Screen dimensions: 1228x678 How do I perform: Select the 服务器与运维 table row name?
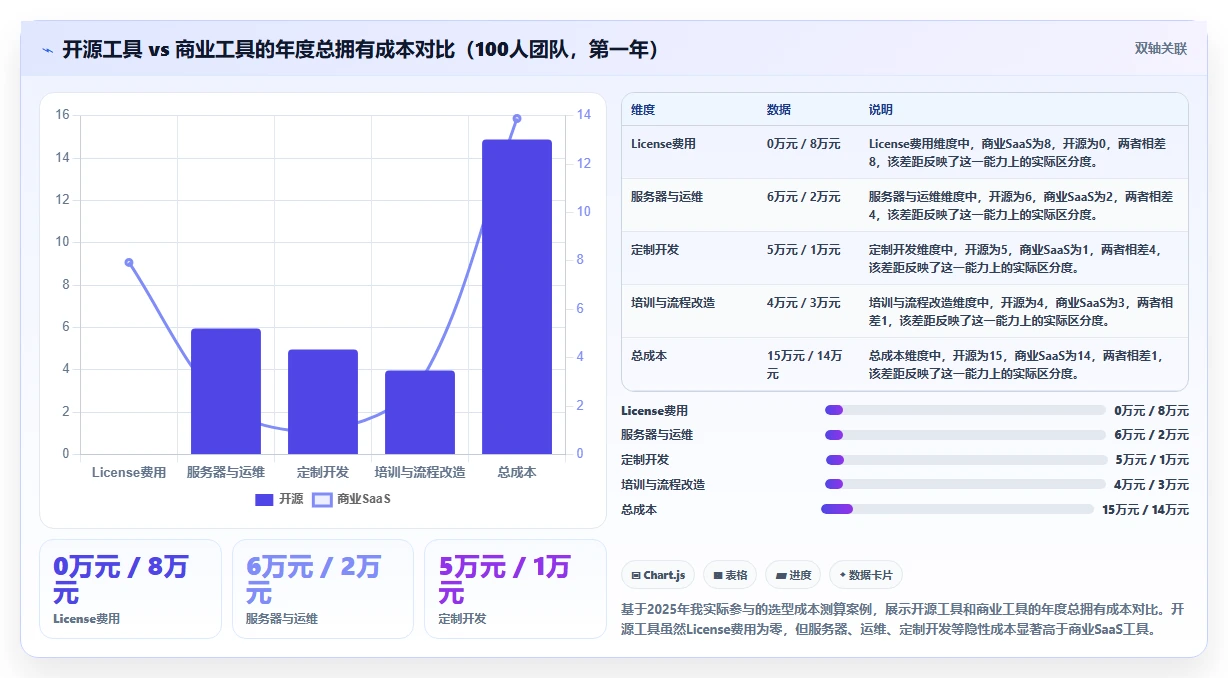tap(667, 197)
